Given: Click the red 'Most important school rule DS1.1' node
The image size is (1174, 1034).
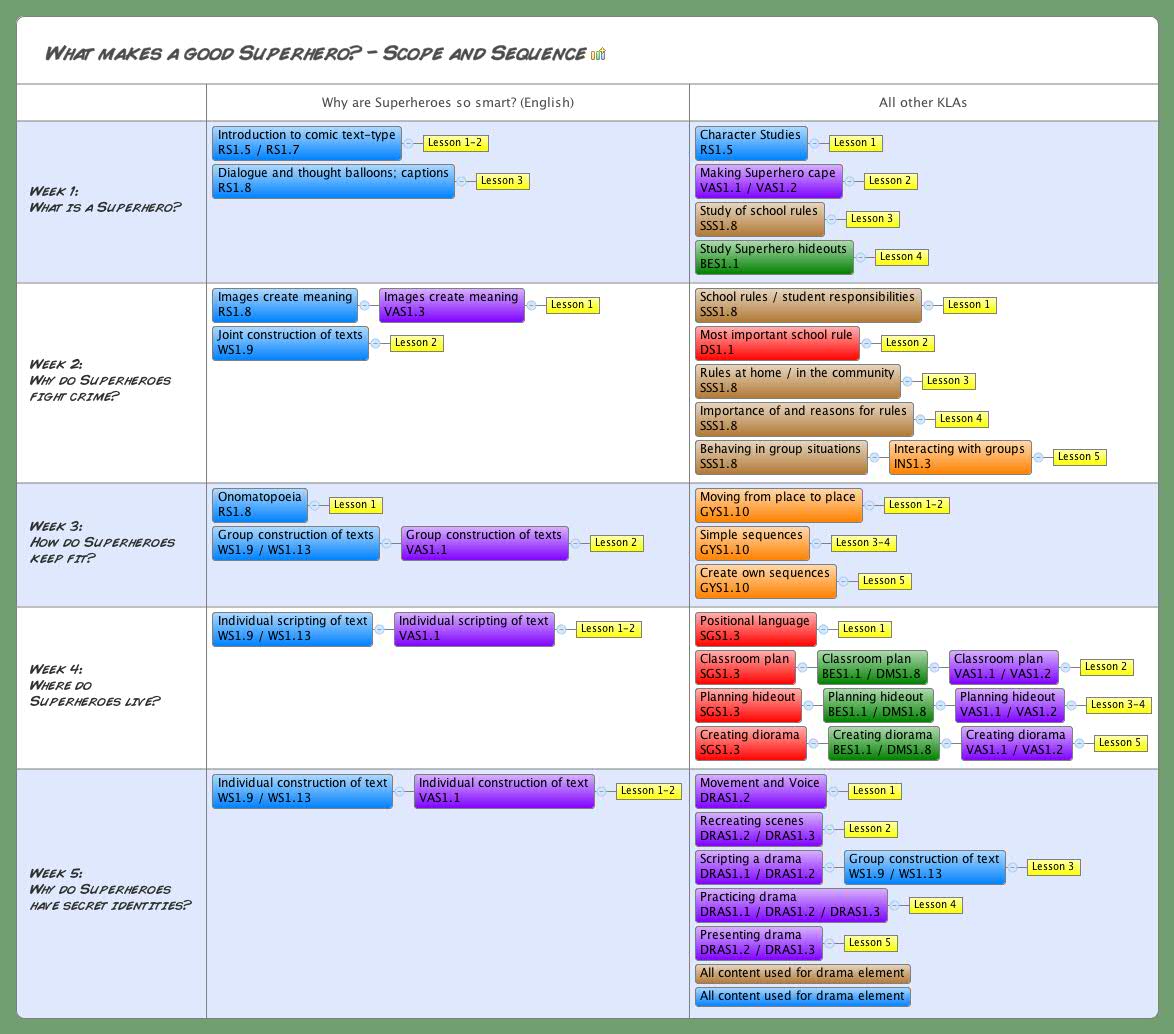Looking at the screenshot, I should pyautogui.click(x=778, y=342).
